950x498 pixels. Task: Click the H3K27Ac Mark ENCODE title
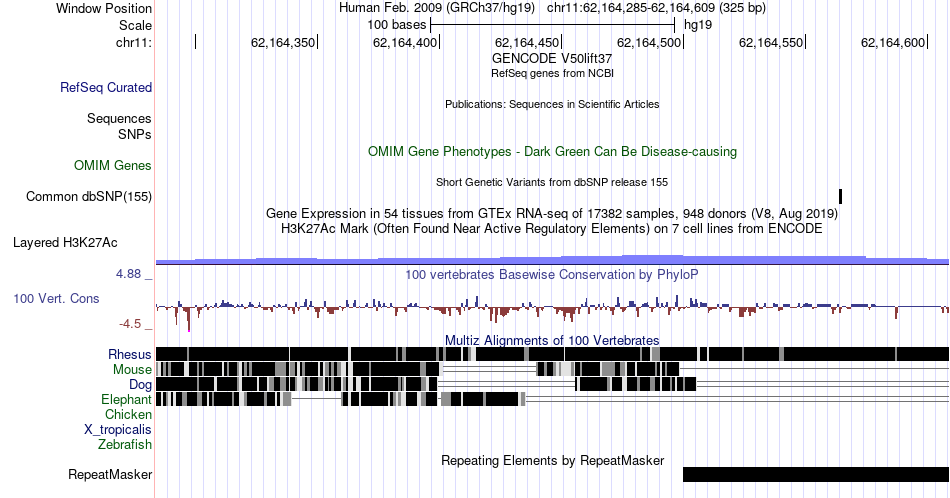552,228
